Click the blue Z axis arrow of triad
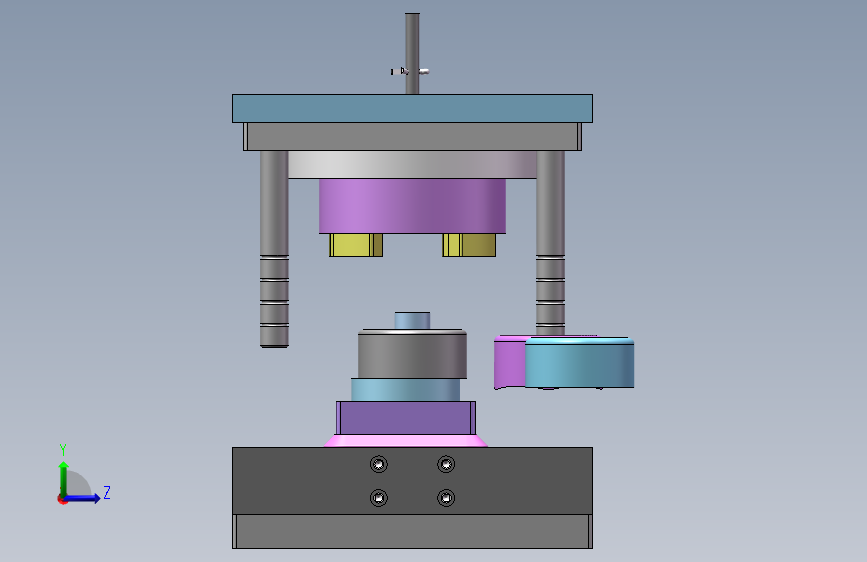 click(x=83, y=498)
